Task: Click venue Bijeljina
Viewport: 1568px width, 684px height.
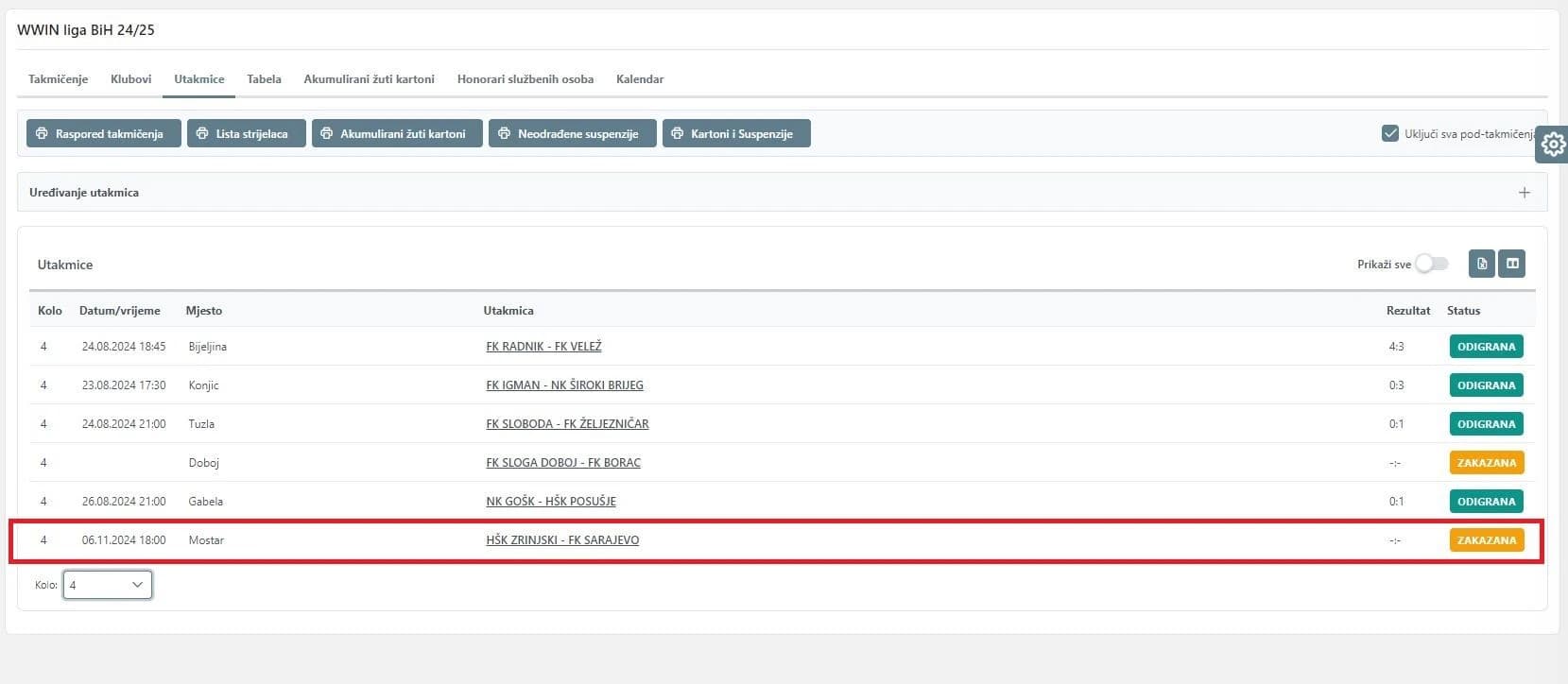Action: (x=208, y=347)
